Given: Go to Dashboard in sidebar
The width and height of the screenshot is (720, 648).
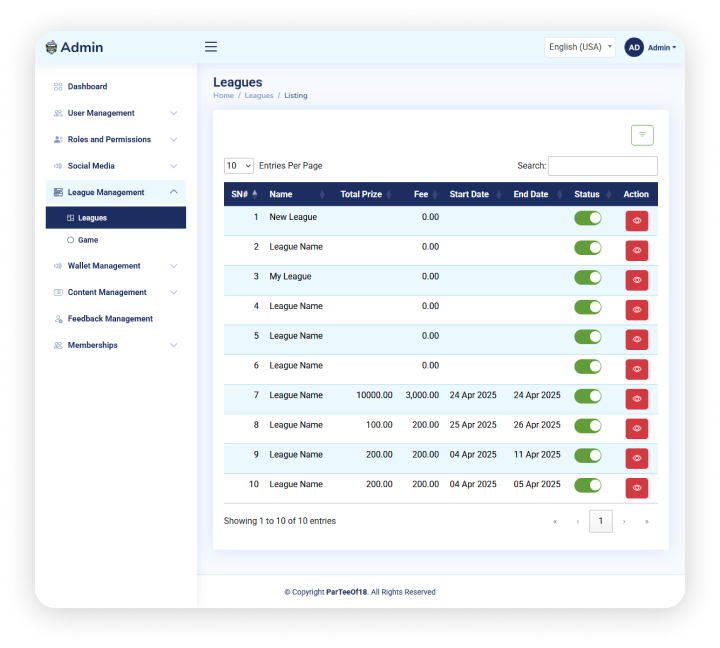Looking at the screenshot, I should coord(87,87).
